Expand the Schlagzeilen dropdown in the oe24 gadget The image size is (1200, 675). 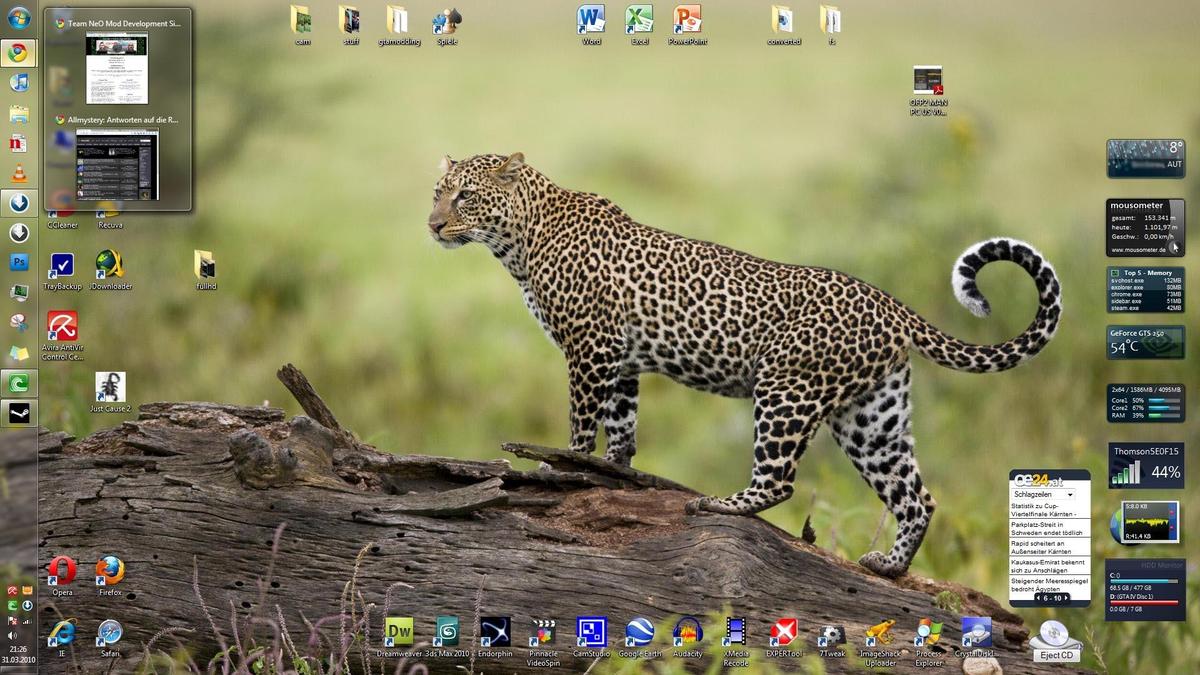click(x=1069, y=494)
